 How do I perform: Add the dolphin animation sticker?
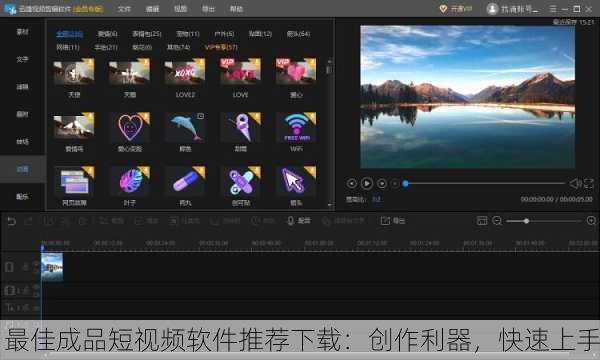point(185,127)
